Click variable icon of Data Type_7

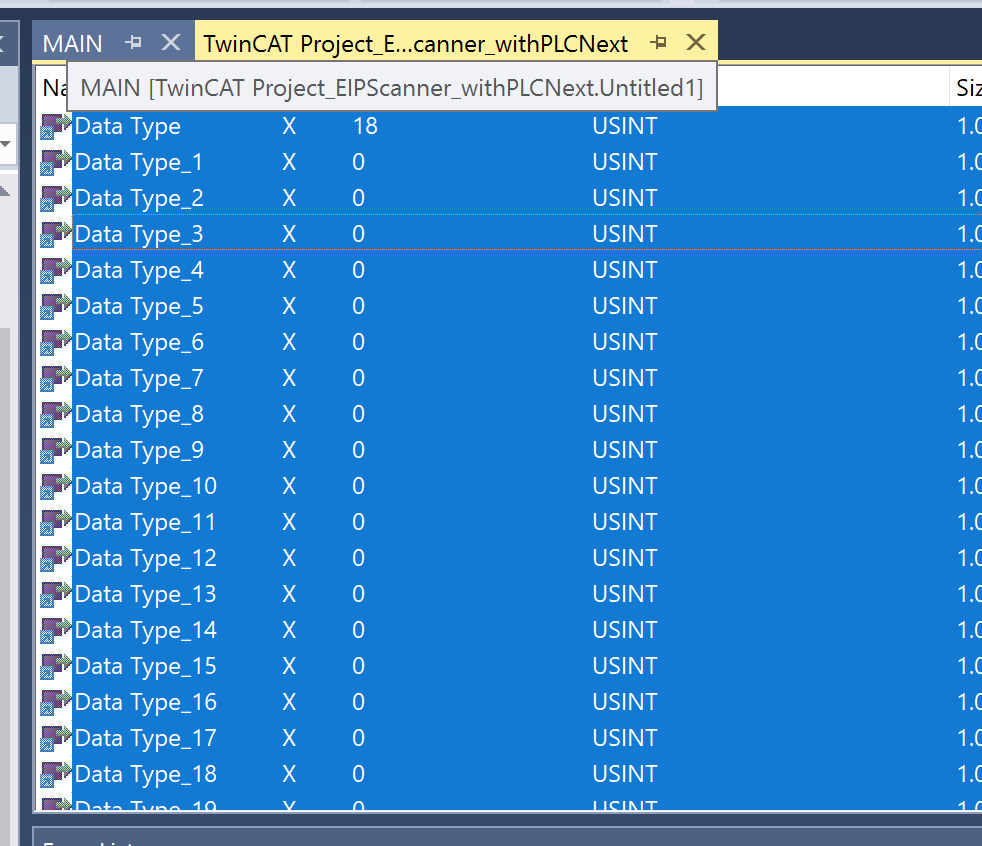tap(55, 378)
